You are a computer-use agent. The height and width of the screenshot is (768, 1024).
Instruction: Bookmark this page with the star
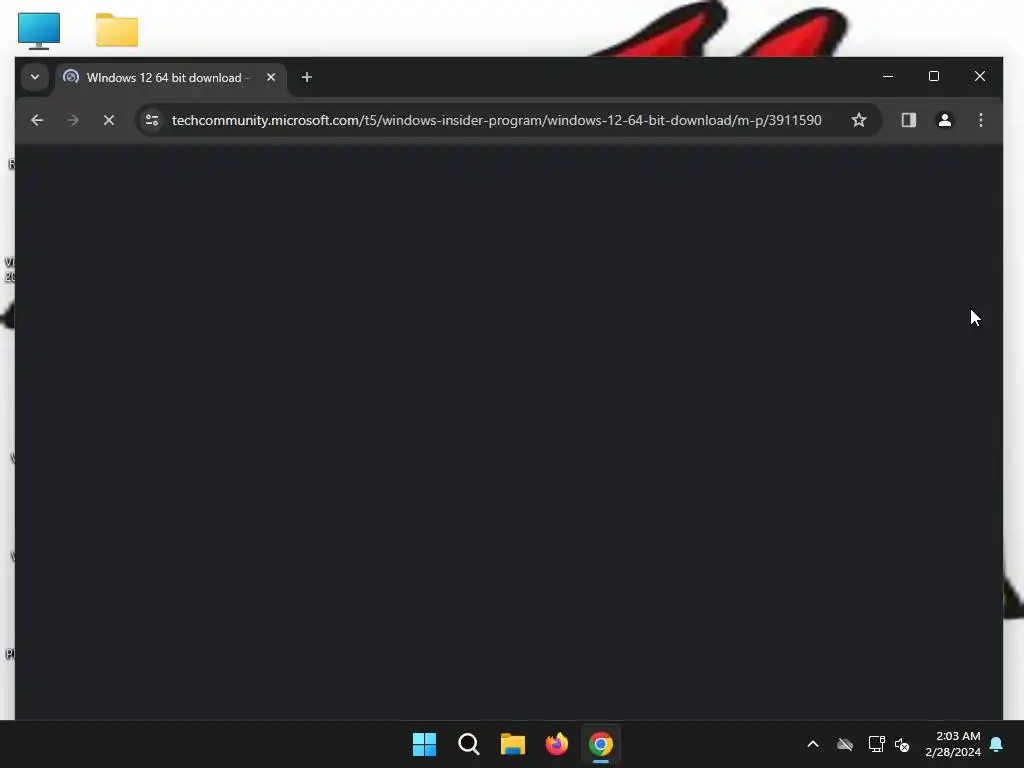859,120
